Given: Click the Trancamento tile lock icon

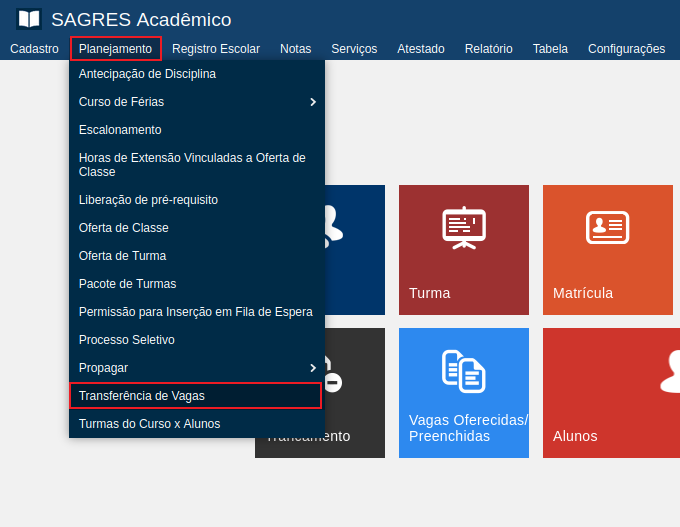Looking at the screenshot, I should pos(332,378).
